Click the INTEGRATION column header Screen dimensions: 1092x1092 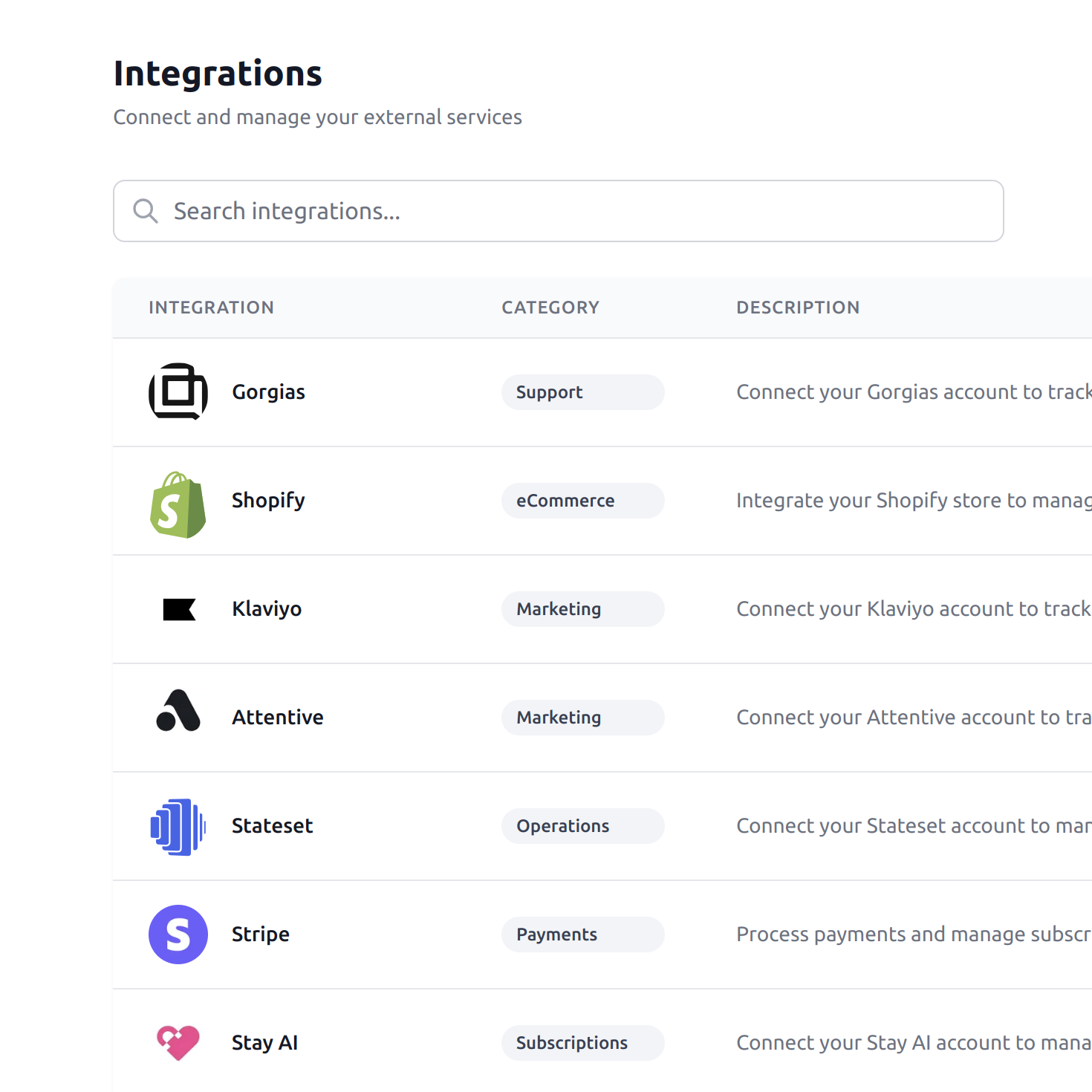point(212,308)
